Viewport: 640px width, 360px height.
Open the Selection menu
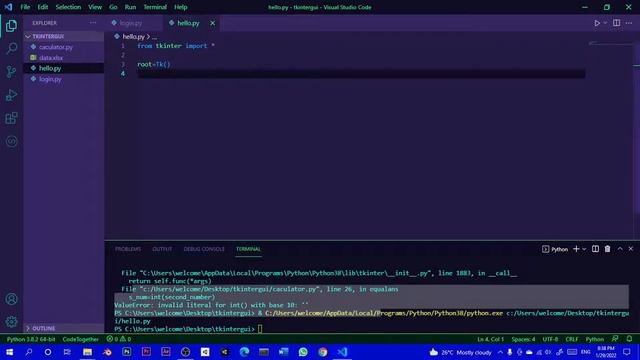[68, 7]
